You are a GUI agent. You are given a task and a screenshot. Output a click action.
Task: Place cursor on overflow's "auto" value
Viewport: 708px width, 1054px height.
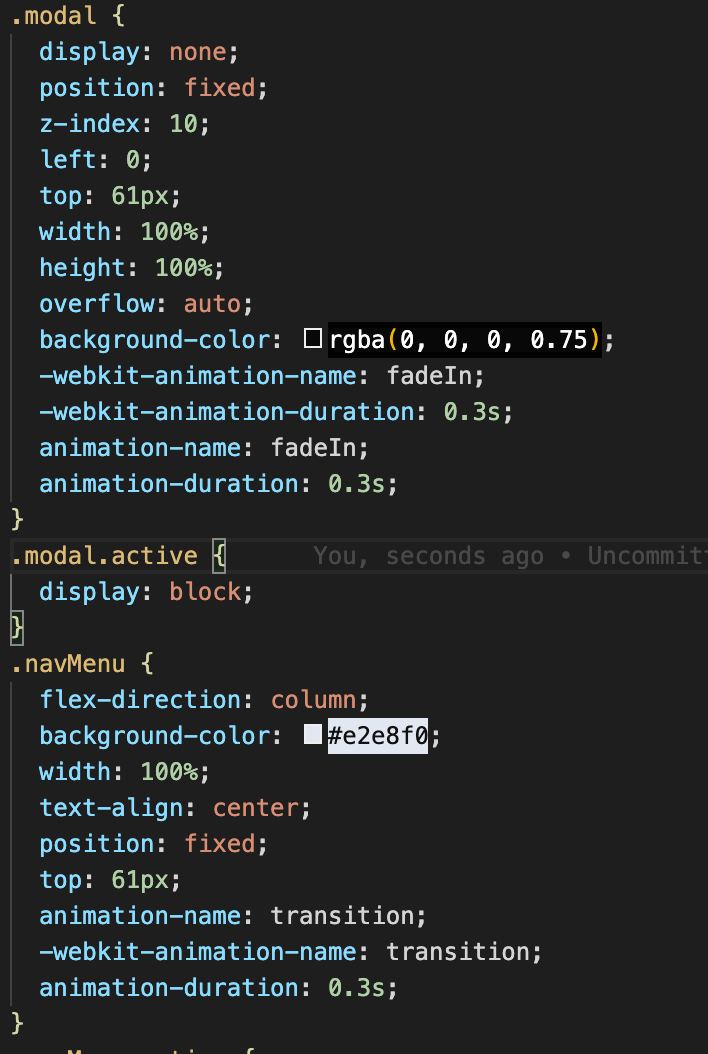coord(212,304)
